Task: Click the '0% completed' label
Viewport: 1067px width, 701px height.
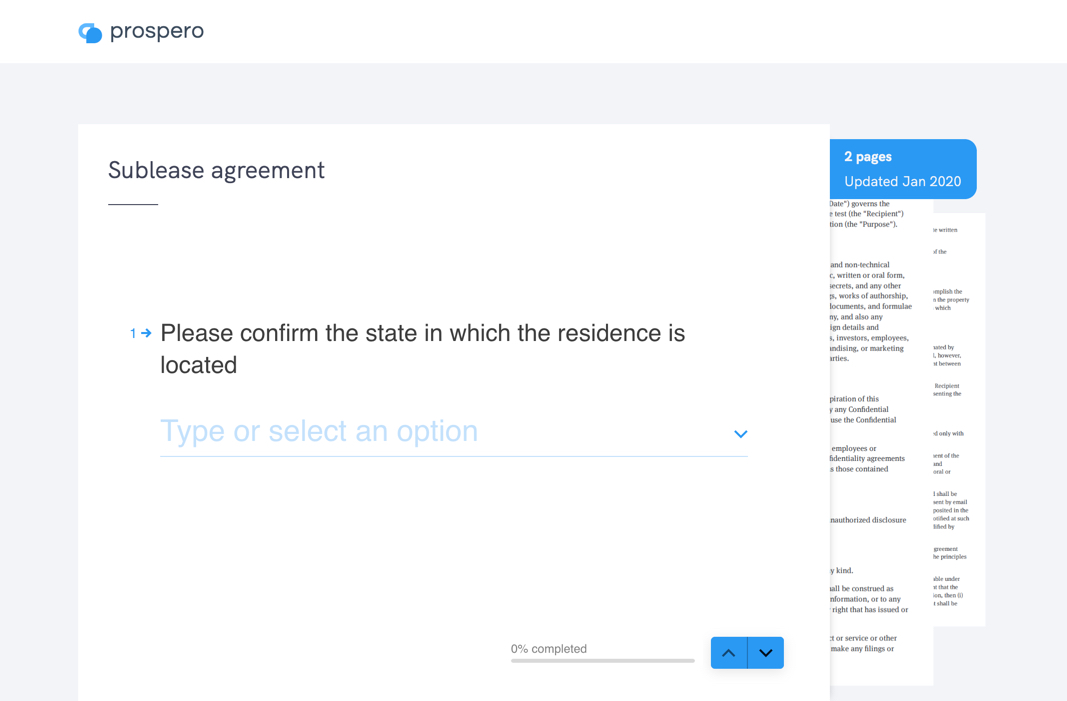Action: [x=549, y=648]
